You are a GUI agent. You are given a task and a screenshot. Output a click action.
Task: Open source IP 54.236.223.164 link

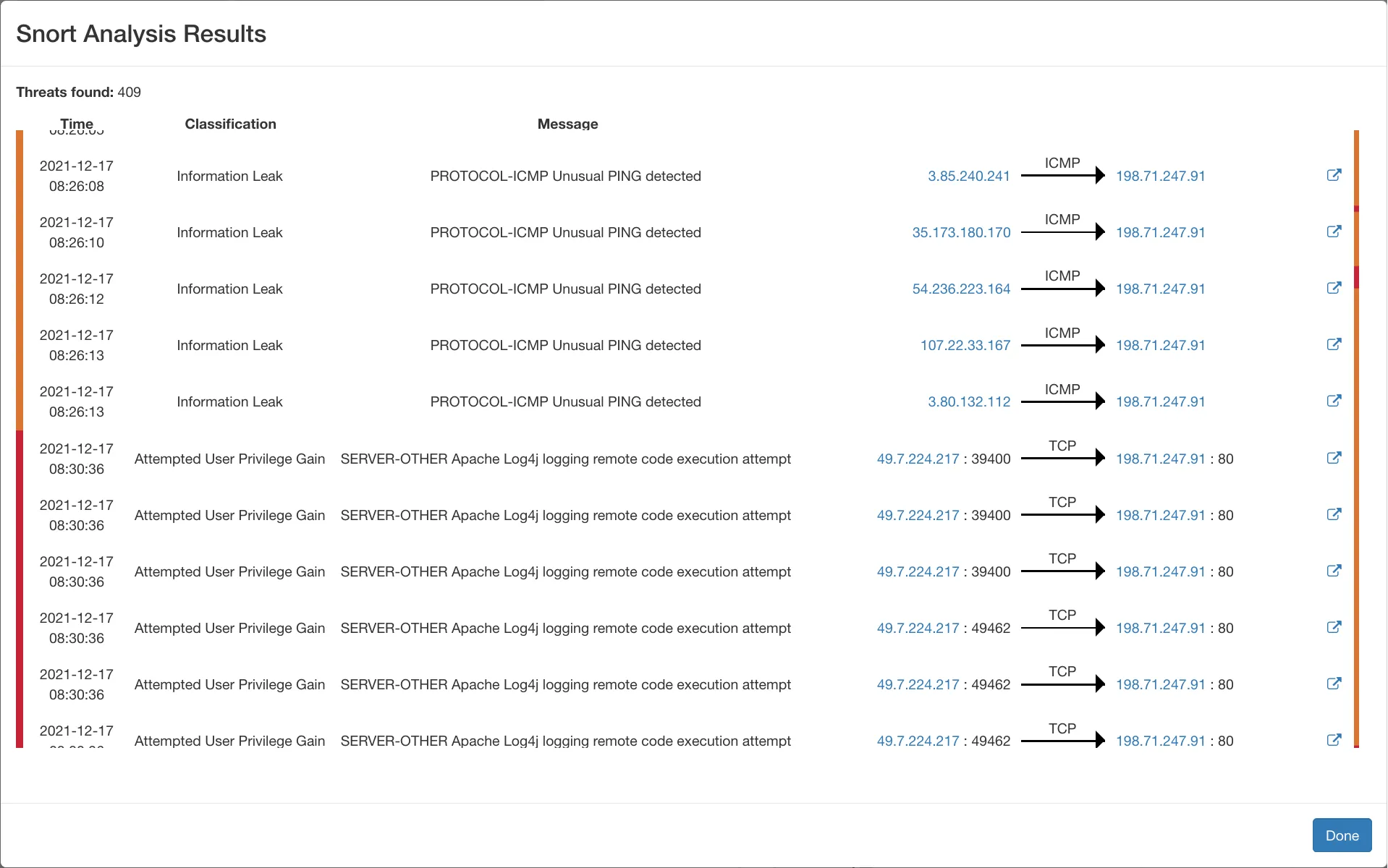click(x=961, y=289)
